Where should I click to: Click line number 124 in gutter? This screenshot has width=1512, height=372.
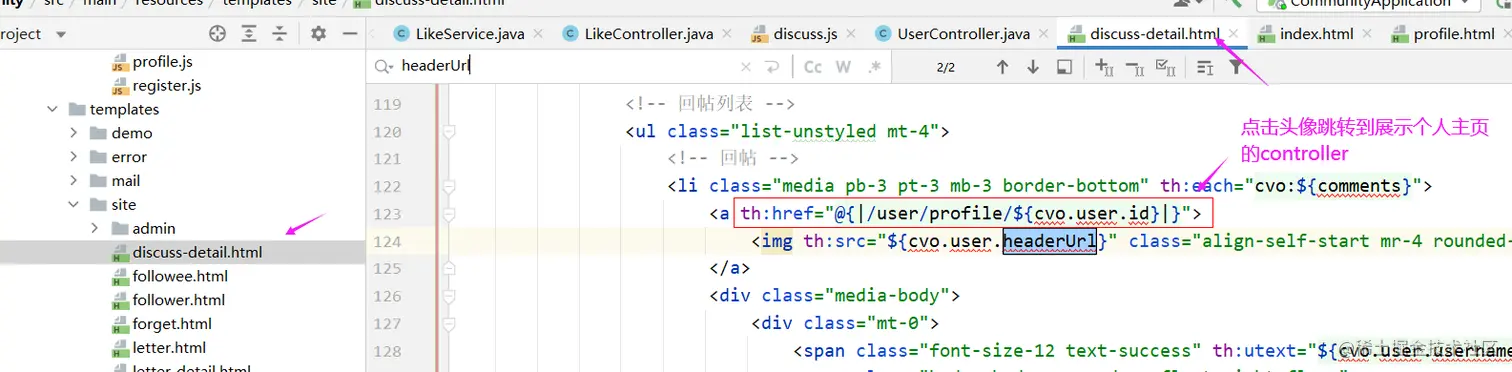point(386,241)
